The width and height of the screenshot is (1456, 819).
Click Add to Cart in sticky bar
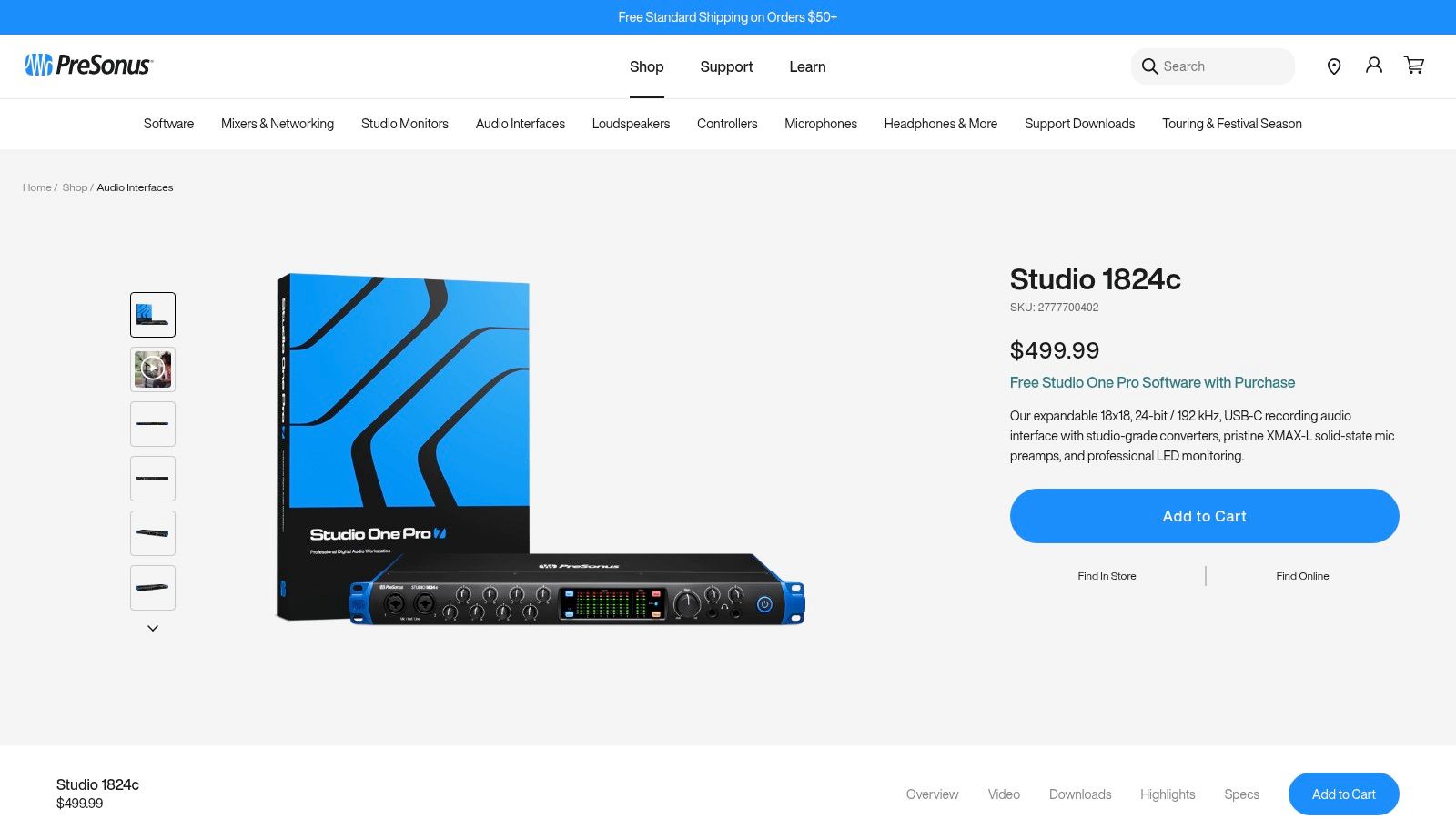point(1344,794)
